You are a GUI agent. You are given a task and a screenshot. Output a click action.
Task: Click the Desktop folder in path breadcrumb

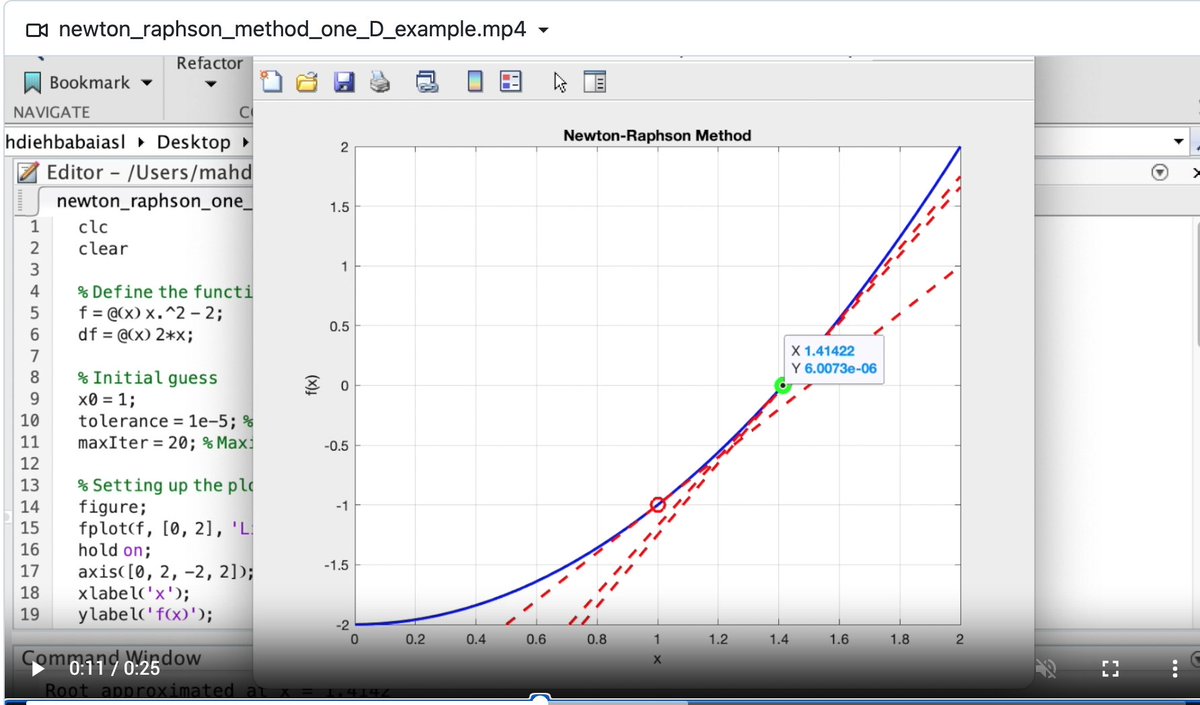(194, 141)
